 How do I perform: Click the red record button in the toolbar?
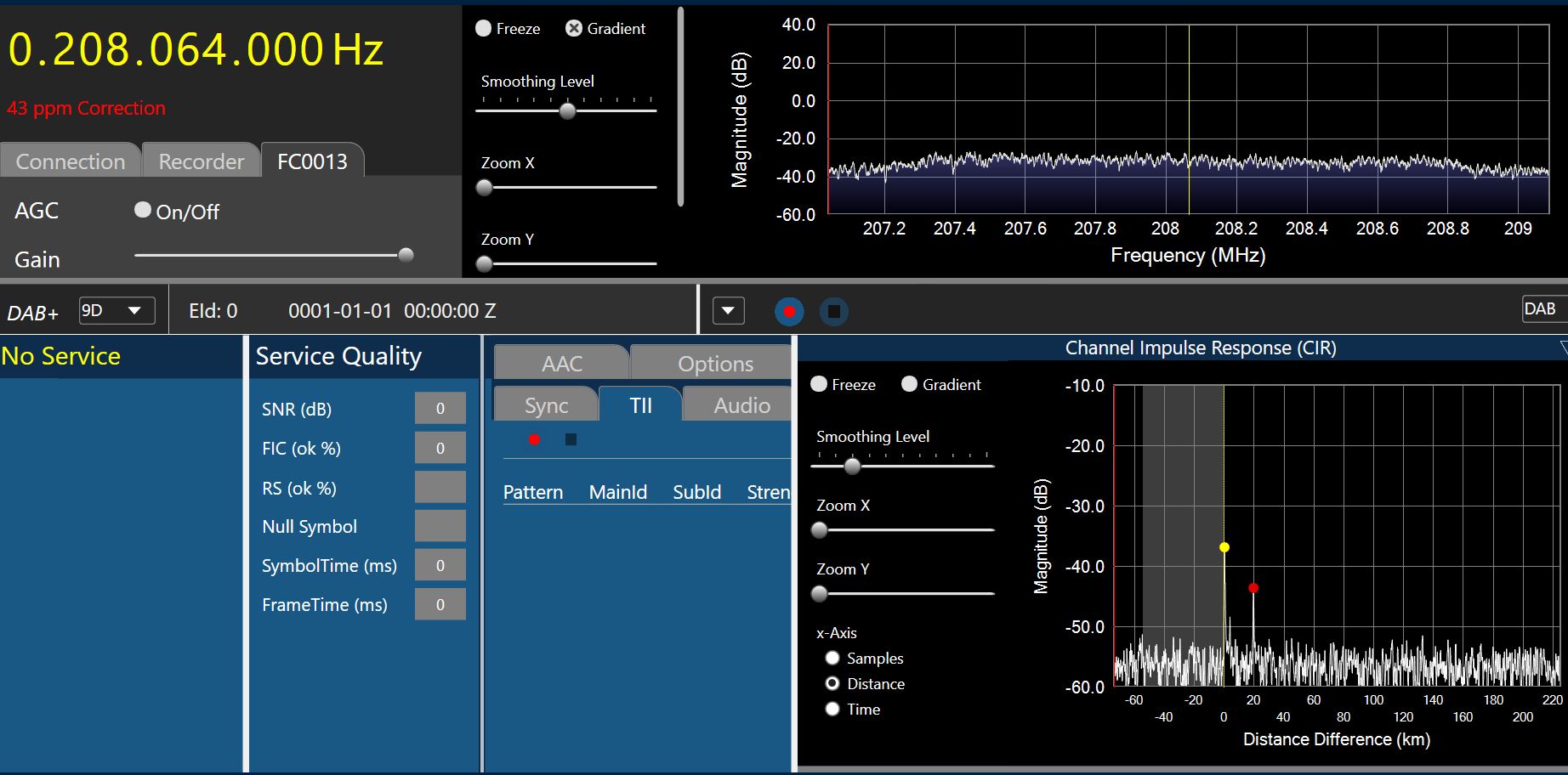(x=789, y=312)
